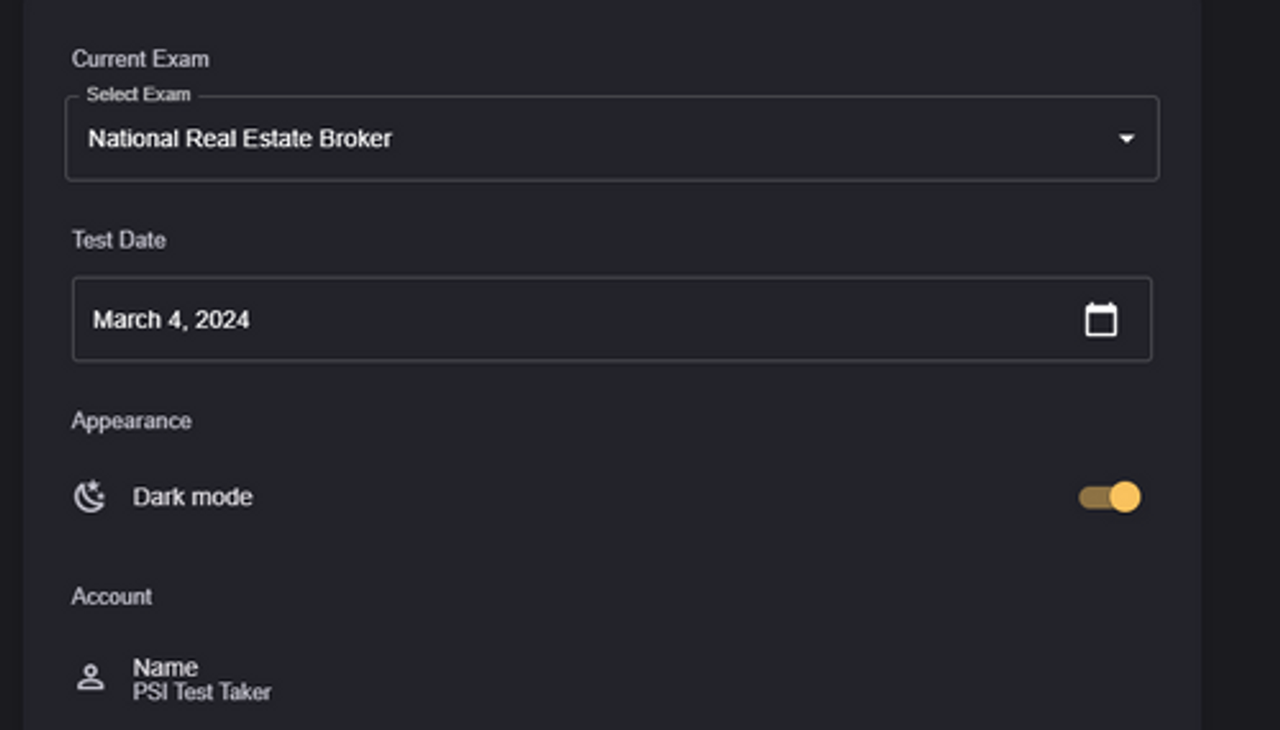The width and height of the screenshot is (1280, 730).
Task: Open the calendar picker icon
Action: (x=1101, y=320)
